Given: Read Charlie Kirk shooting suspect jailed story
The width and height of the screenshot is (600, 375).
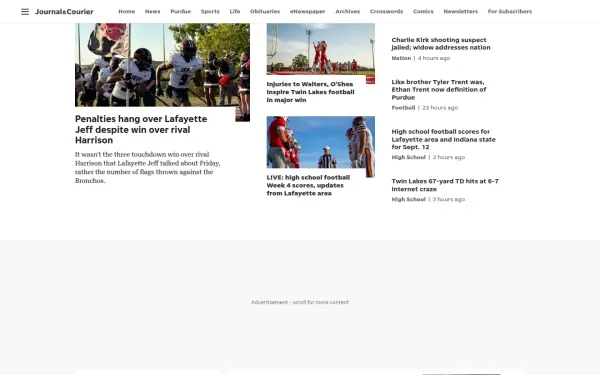Looking at the screenshot, I should [441, 44].
